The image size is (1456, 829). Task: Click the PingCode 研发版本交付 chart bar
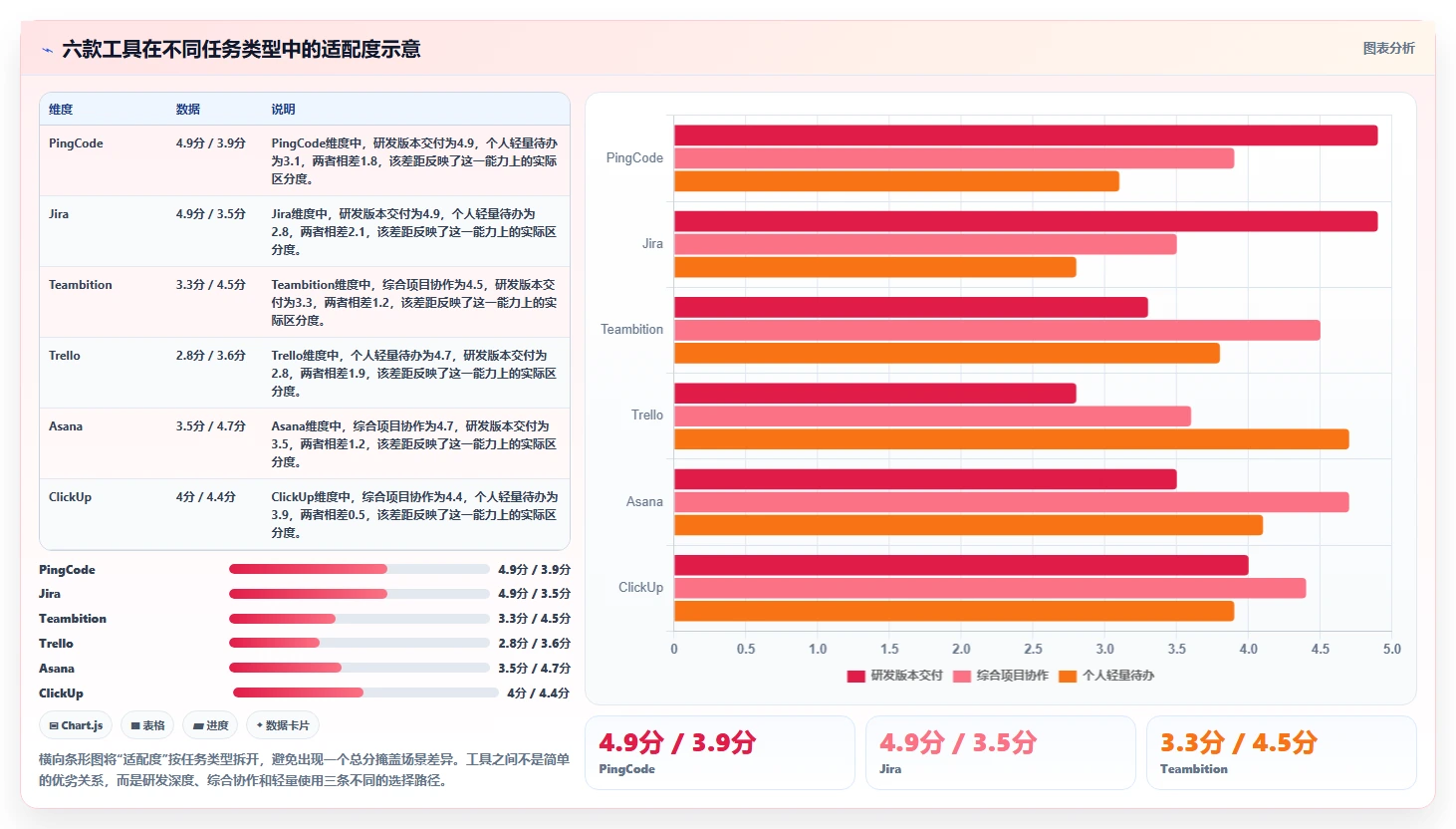click(x=1026, y=136)
